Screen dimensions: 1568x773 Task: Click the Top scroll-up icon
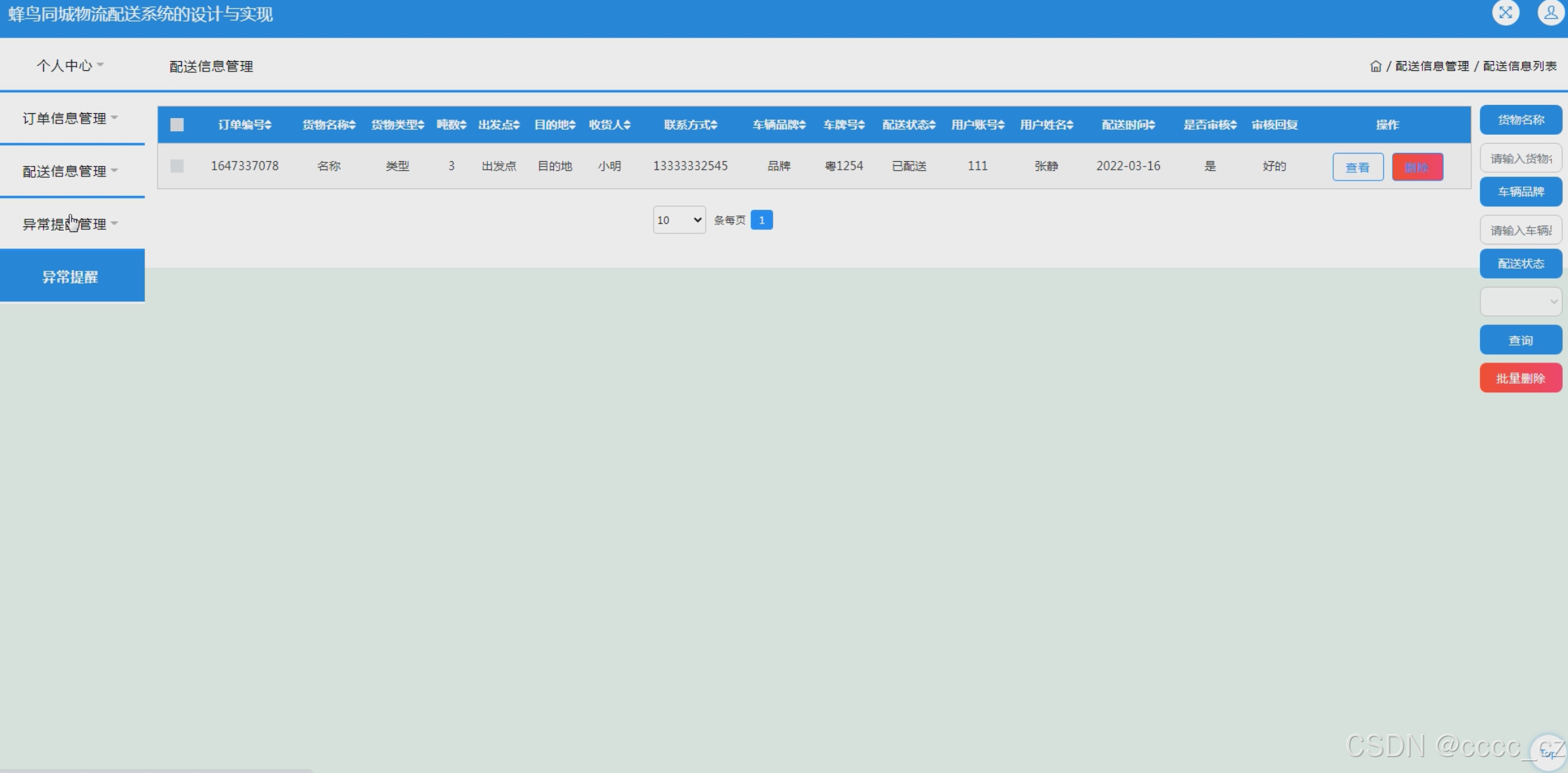[x=1547, y=753]
